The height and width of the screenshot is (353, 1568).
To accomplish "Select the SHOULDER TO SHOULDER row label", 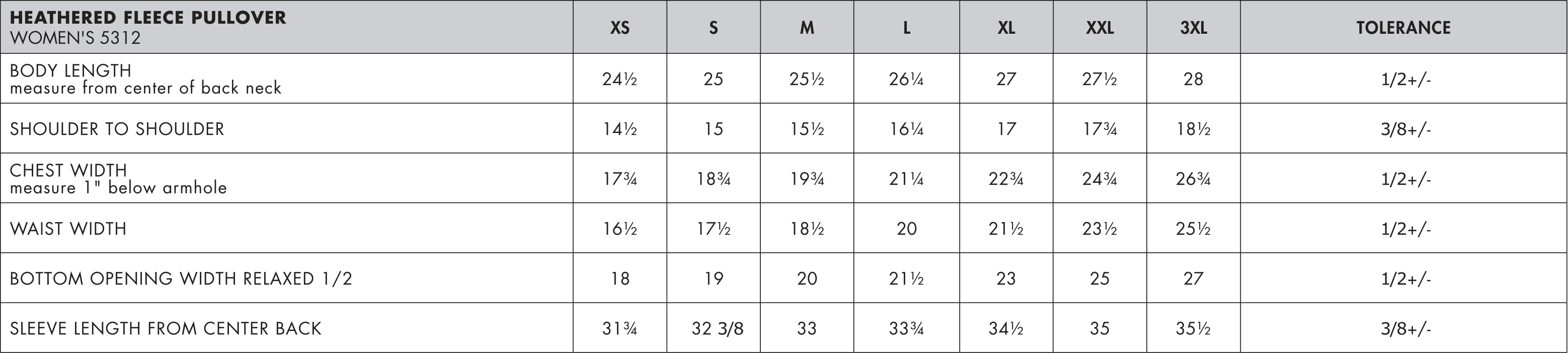I will click(x=117, y=129).
